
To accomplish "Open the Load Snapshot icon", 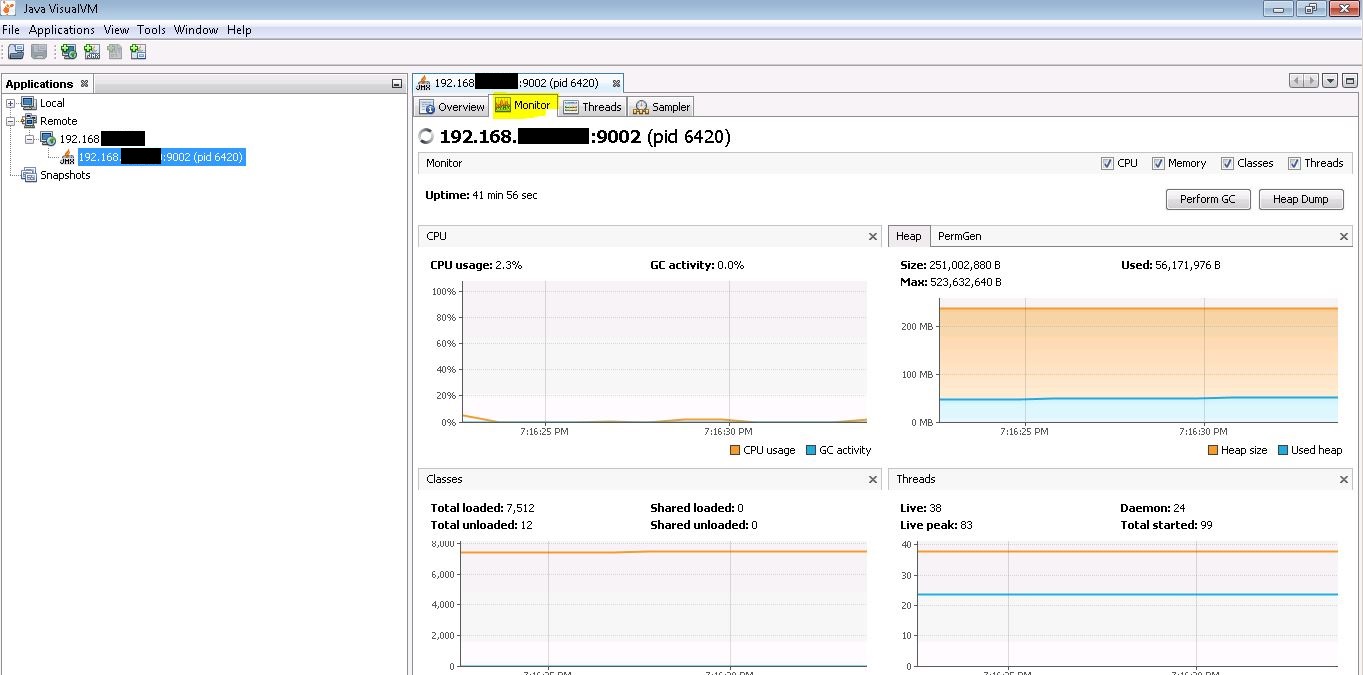I will click(15, 51).
